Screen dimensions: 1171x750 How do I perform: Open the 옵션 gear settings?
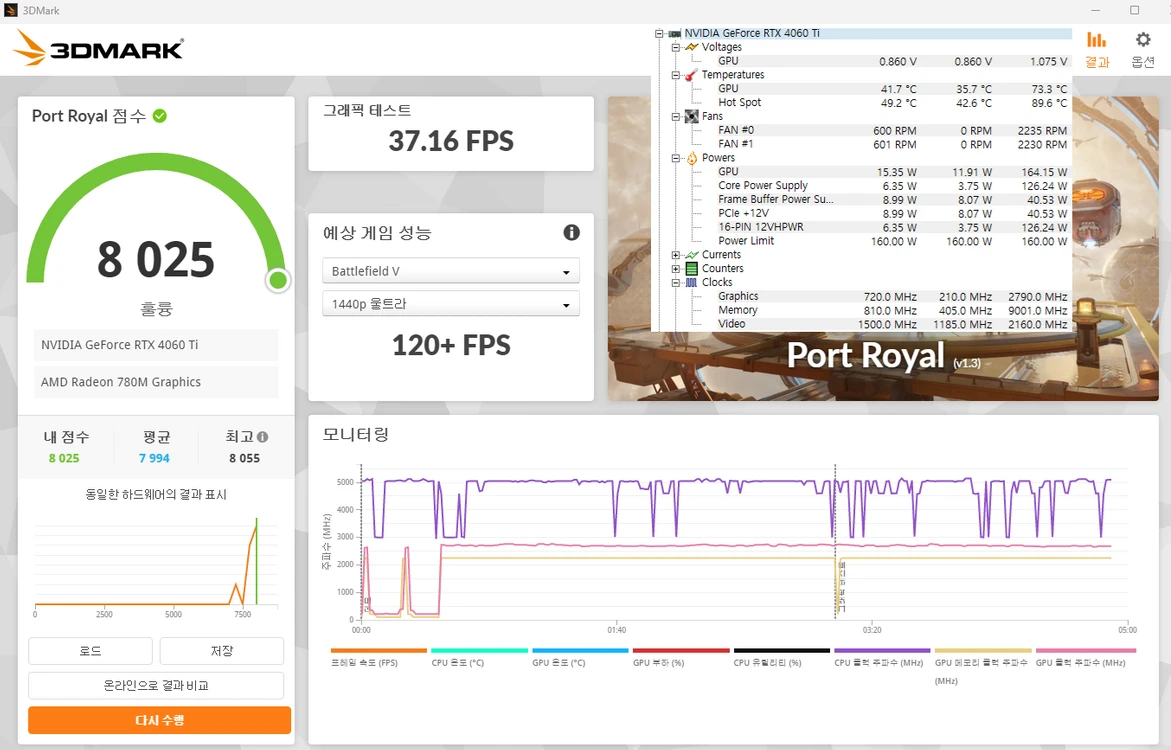1143,49
